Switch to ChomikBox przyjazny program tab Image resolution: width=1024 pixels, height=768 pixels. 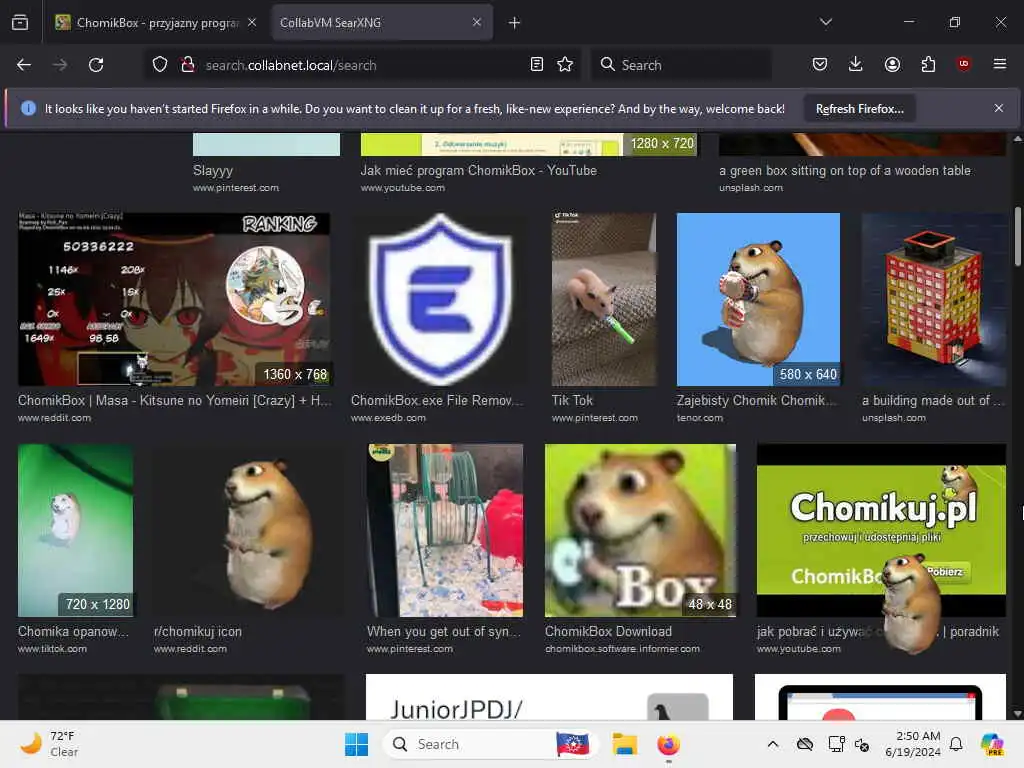(x=157, y=23)
